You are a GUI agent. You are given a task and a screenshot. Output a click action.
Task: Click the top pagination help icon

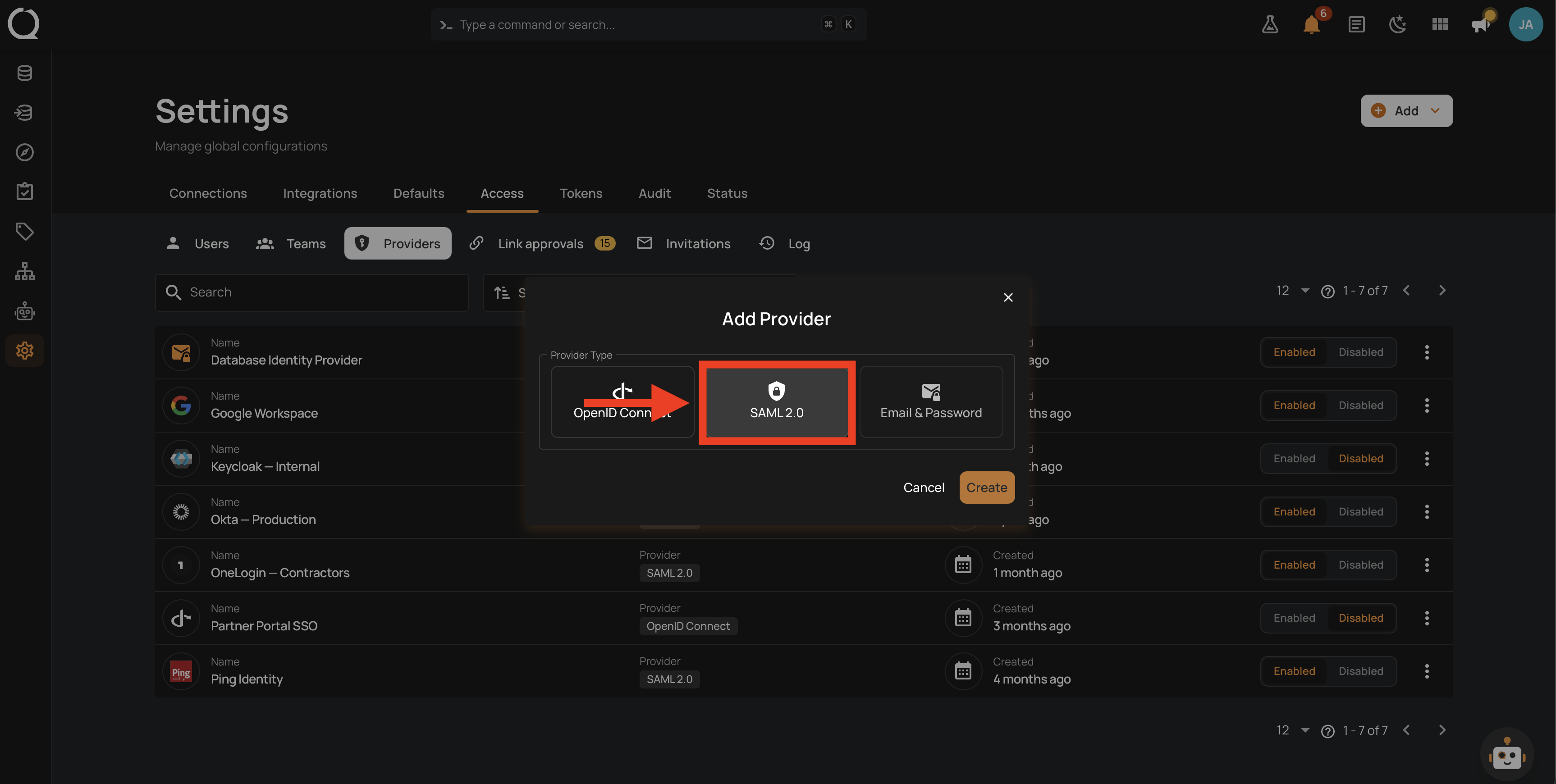pos(1327,291)
